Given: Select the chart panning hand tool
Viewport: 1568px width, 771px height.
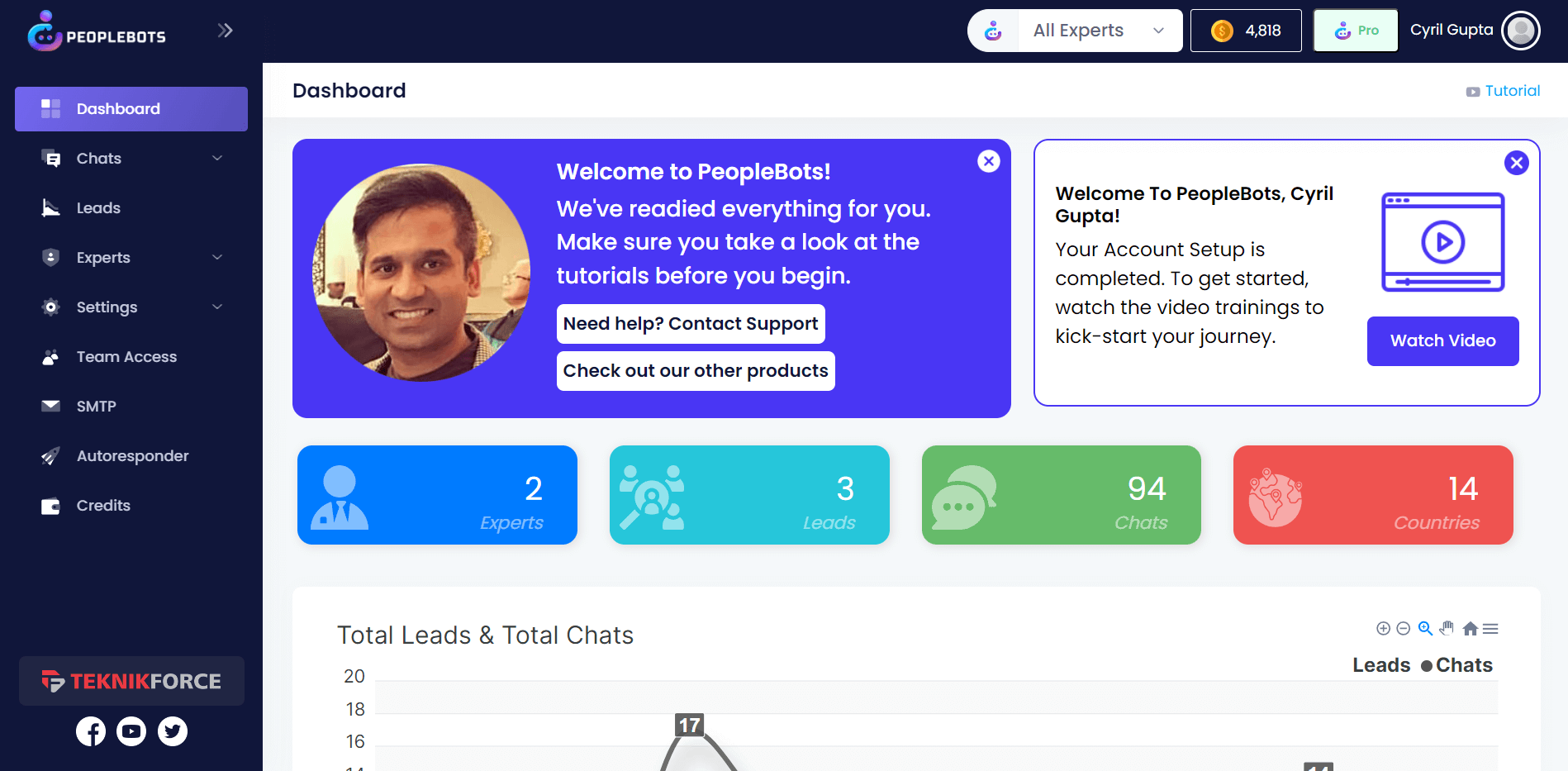Looking at the screenshot, I should click(1447, 629).
